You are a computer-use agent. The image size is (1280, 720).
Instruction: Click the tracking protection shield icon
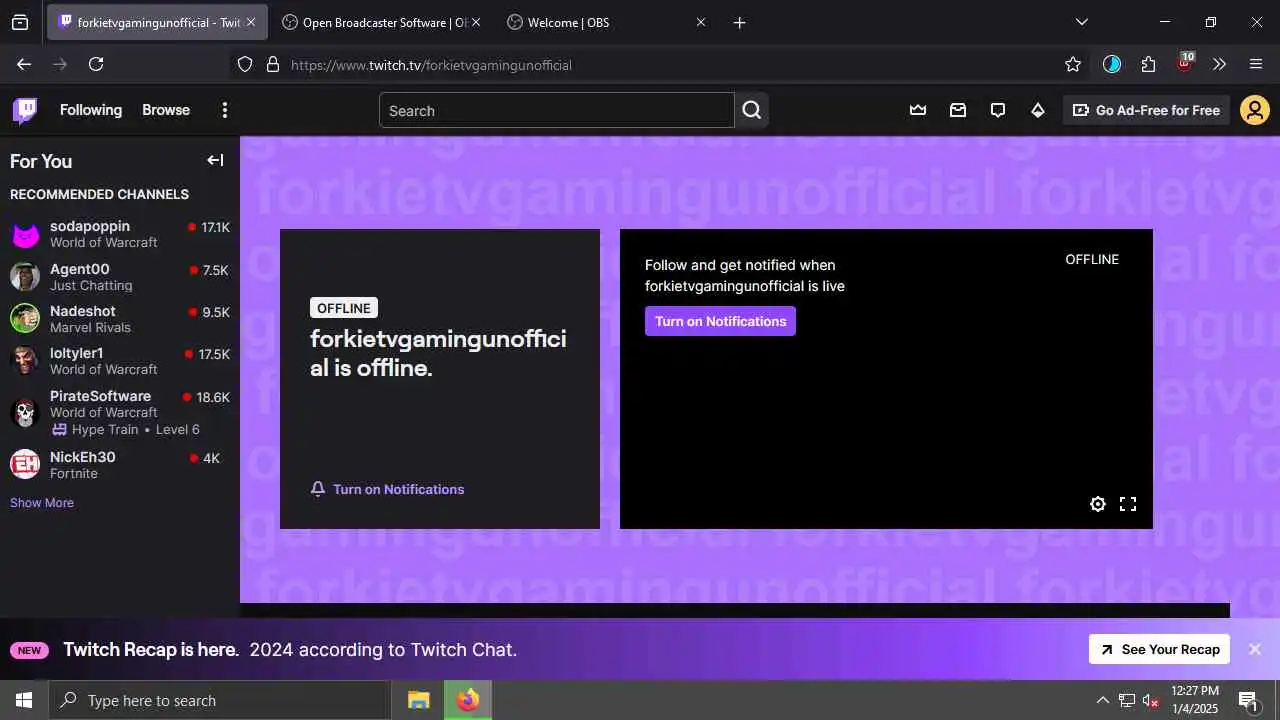tap(245, 64)
